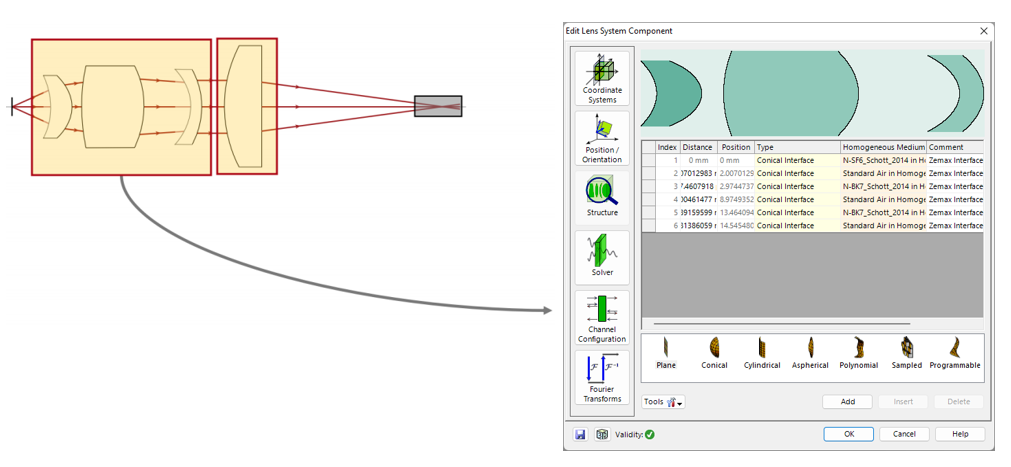The image size is (1011, 467).
Task: Choose the Conical surface type
Action: coord(714,353)
